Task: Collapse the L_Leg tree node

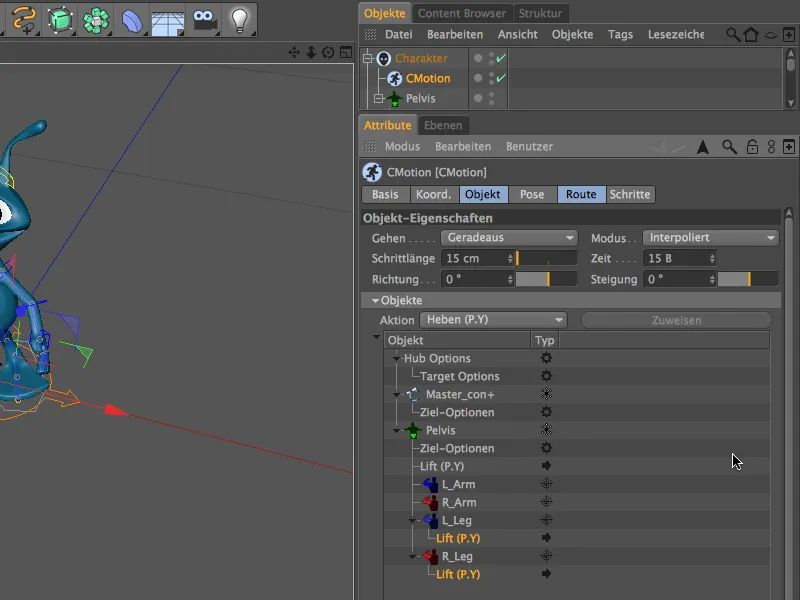Action: tap(413, 520)
